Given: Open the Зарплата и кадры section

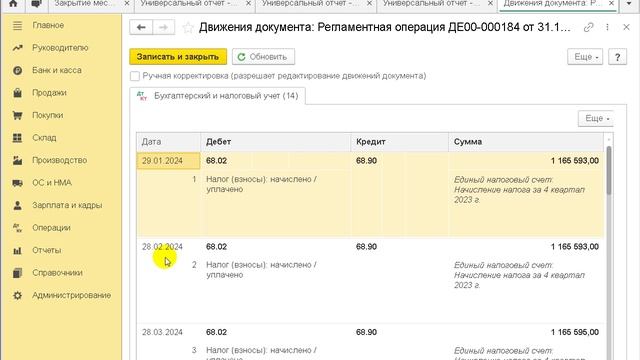Looking at the screenshot, I should pyautogui.click(x=67, y=205).
